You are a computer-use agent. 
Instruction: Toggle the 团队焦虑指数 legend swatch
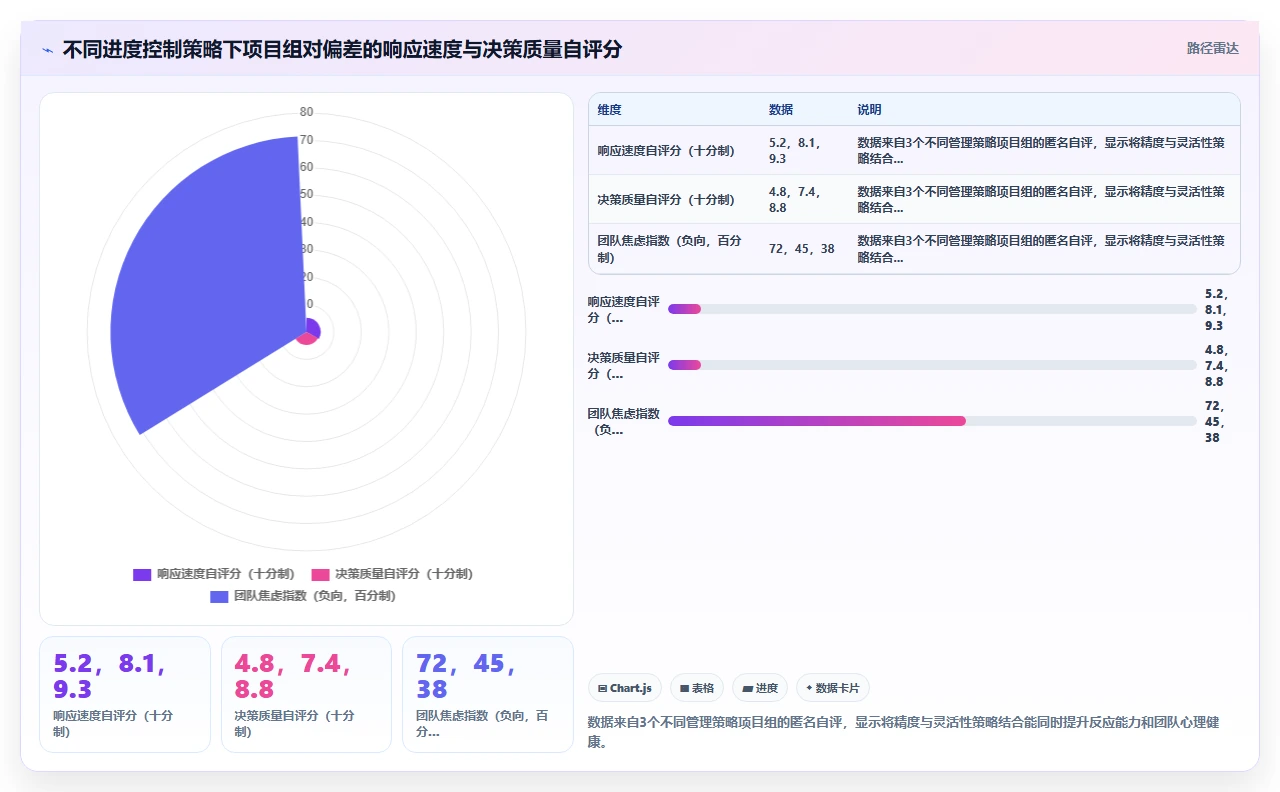(x=219, y=596)
